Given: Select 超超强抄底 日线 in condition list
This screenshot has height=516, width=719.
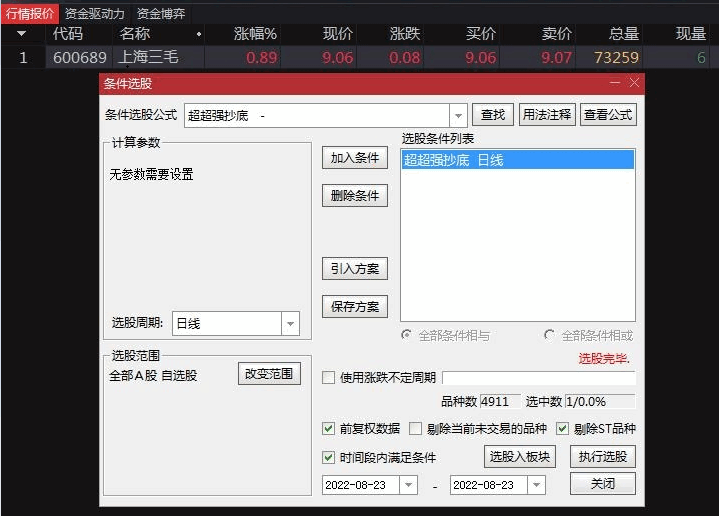Looking at the screenshot, I should (x=518, y=160).
